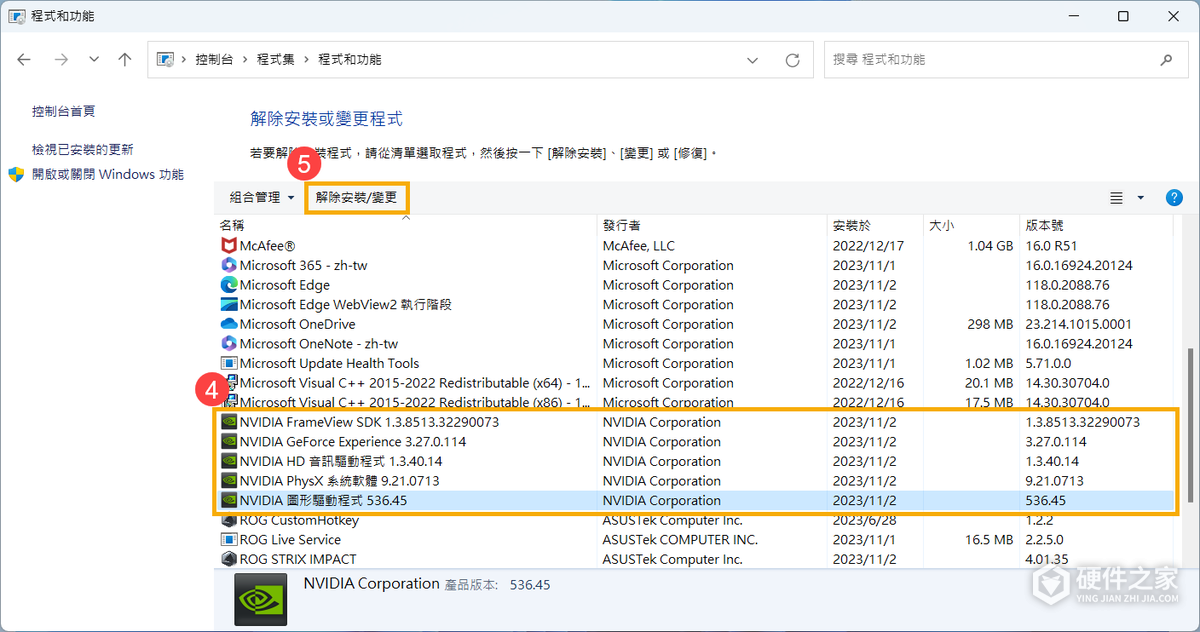The width and height of the screenshot is (1200, 632).
Task: Click version 4.01.35 cell
Action: pos(1046,559)
